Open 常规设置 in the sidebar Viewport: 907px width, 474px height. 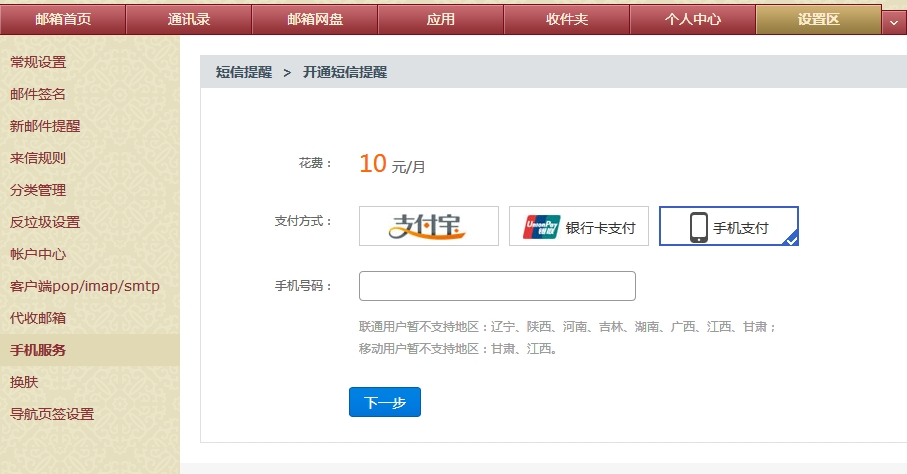click(38, 62)
